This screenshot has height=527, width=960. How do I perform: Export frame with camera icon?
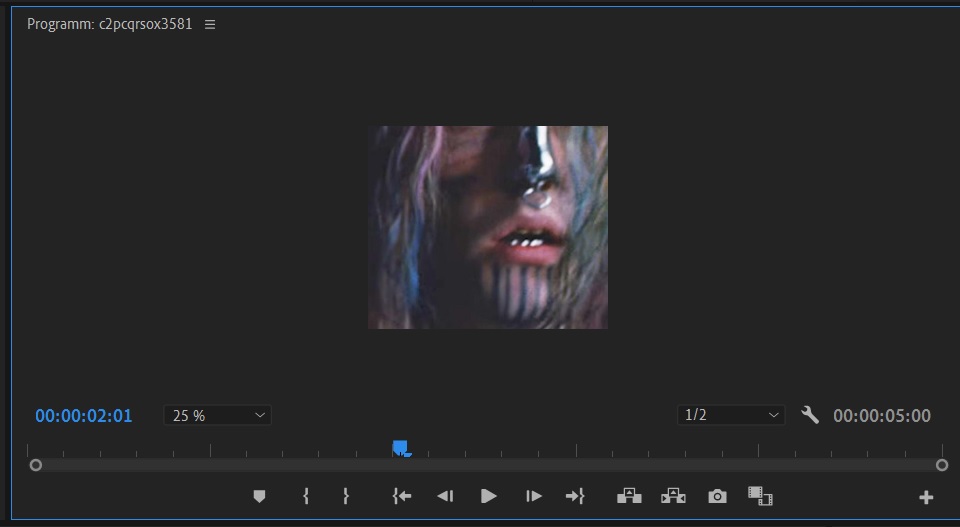(718, 496)
